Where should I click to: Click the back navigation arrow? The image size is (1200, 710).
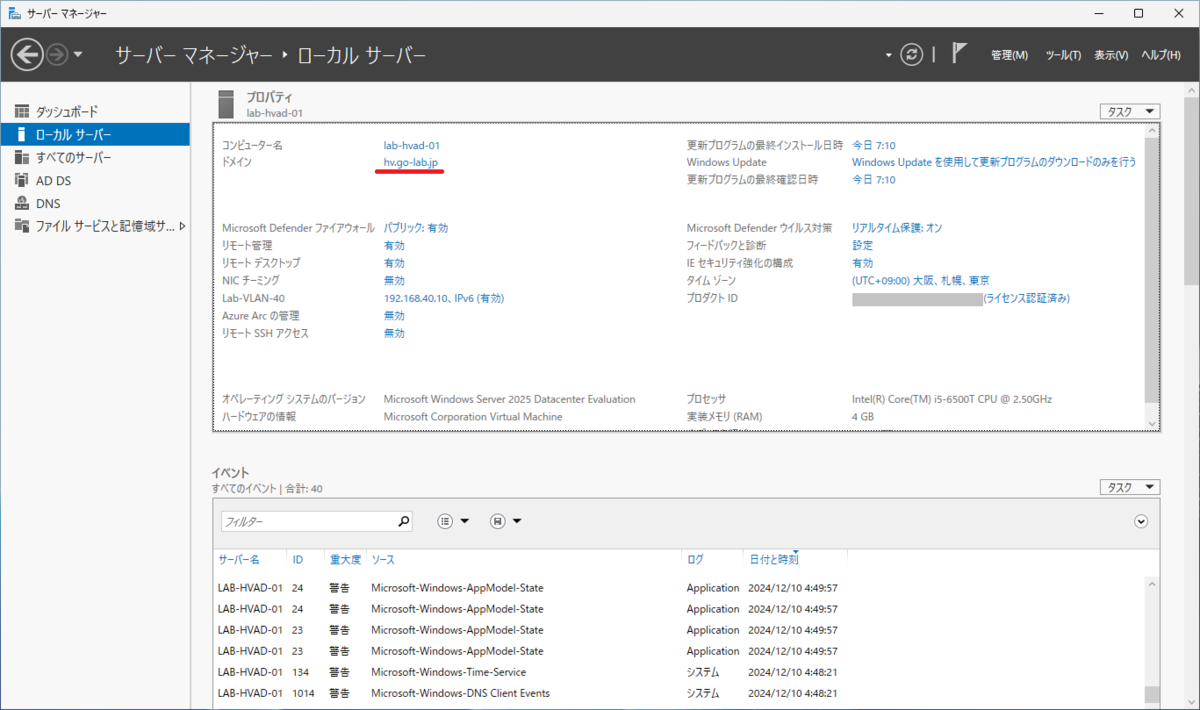click(x=27, y=54)
